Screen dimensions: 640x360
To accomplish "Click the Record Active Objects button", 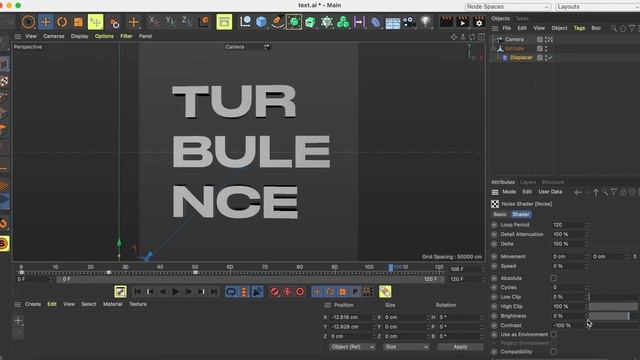I will [275, 292].
